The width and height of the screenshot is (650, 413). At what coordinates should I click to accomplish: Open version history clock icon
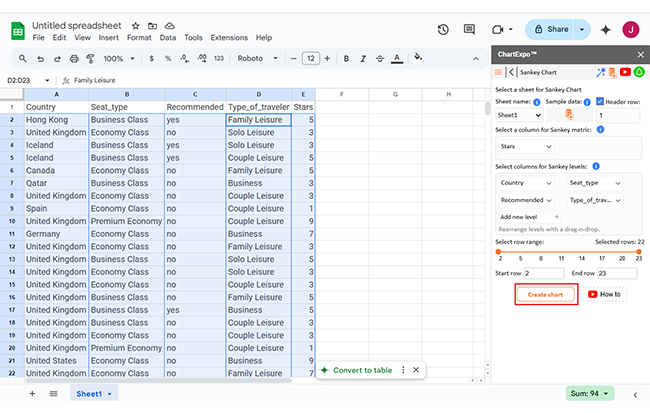point(443,29)
